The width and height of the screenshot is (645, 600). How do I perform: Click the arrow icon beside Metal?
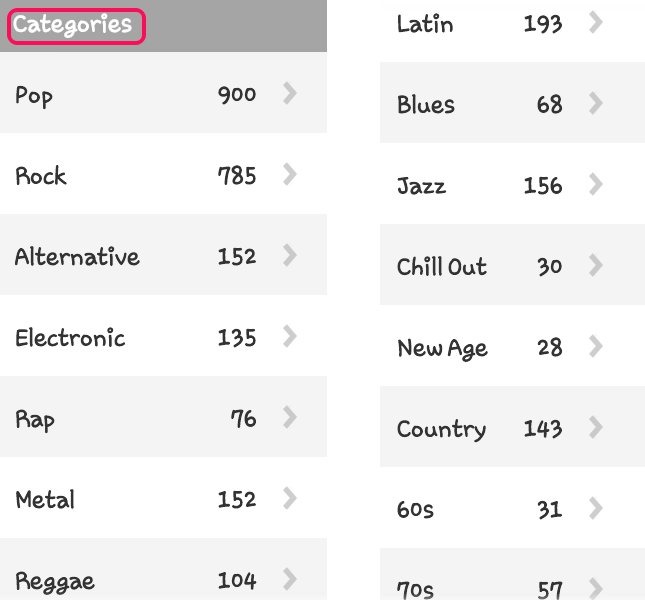click(290, 498)
